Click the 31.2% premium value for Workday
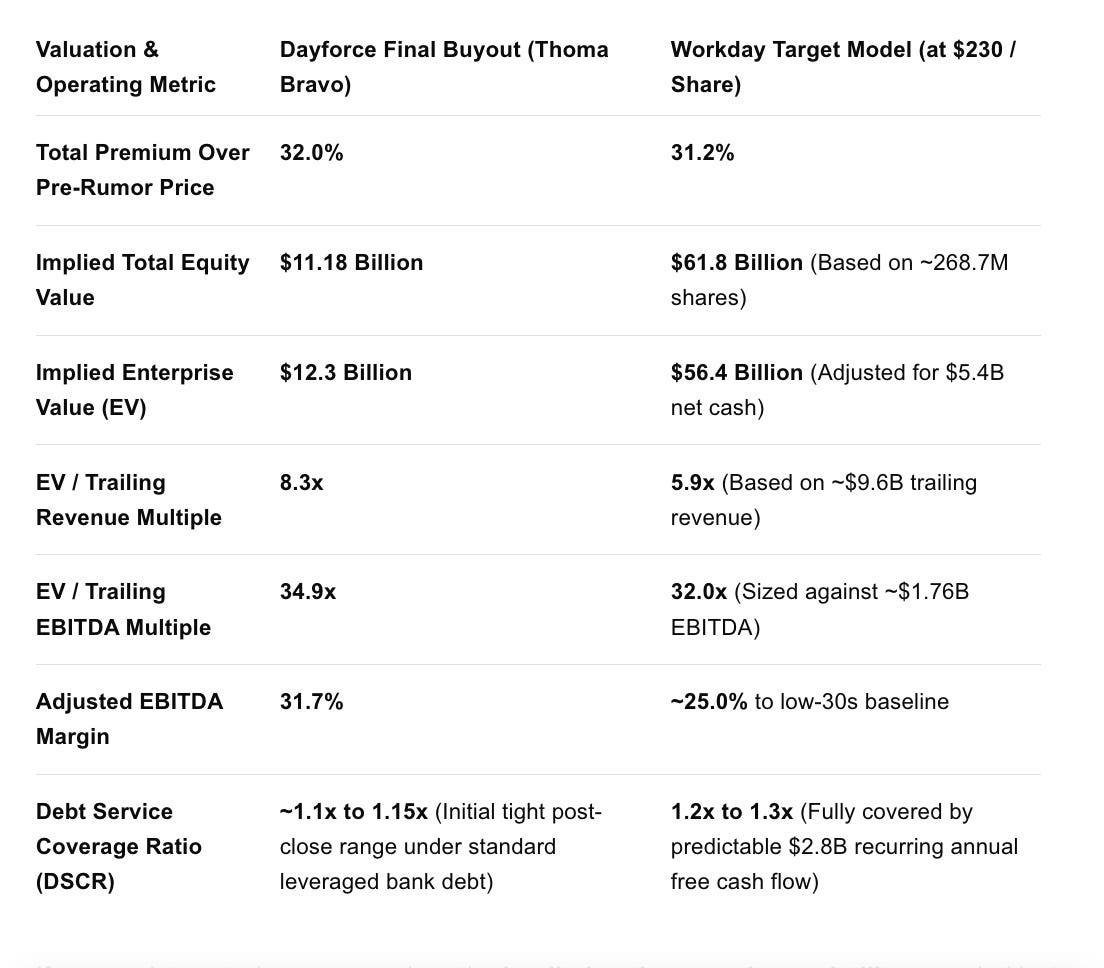 702,153
